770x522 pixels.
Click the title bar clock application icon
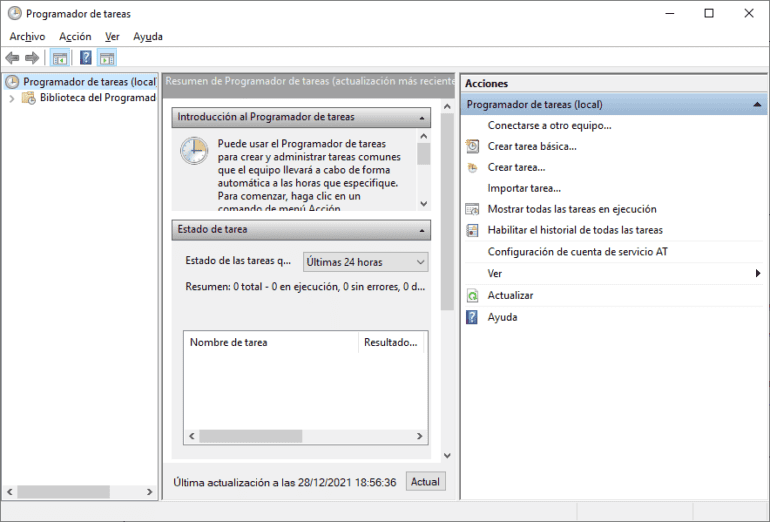[x=15, y=13]
